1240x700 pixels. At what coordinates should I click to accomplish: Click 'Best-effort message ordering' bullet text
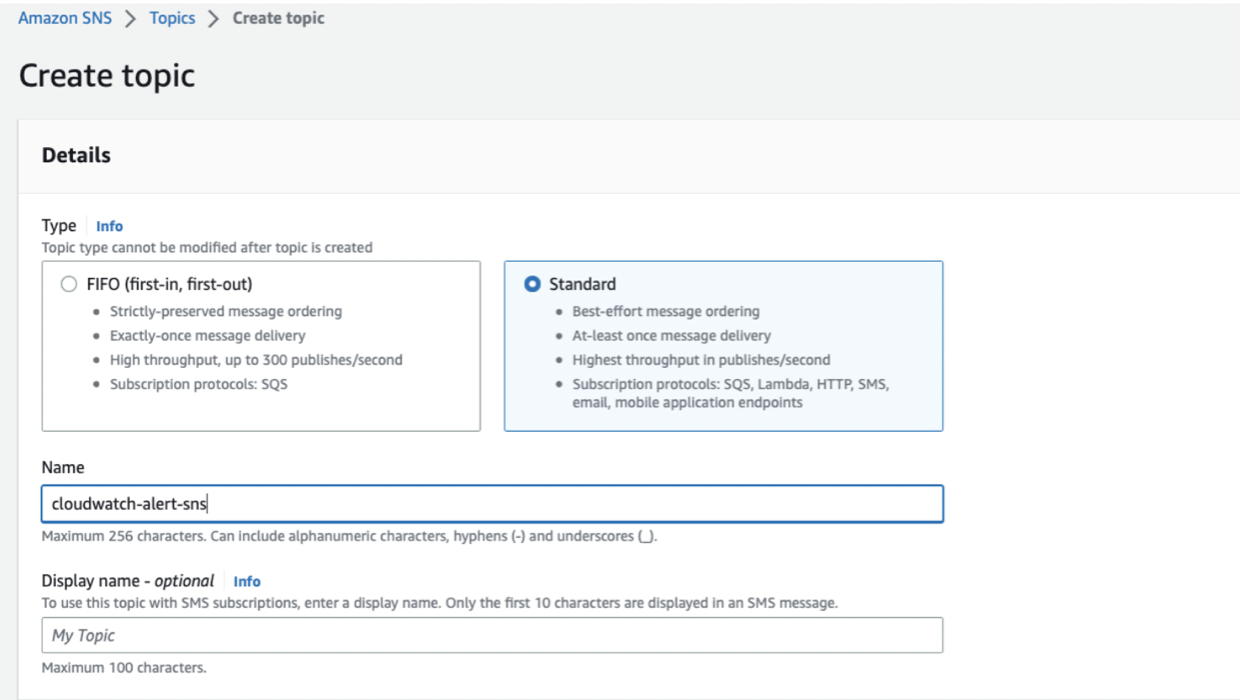[x=666, y=311]
